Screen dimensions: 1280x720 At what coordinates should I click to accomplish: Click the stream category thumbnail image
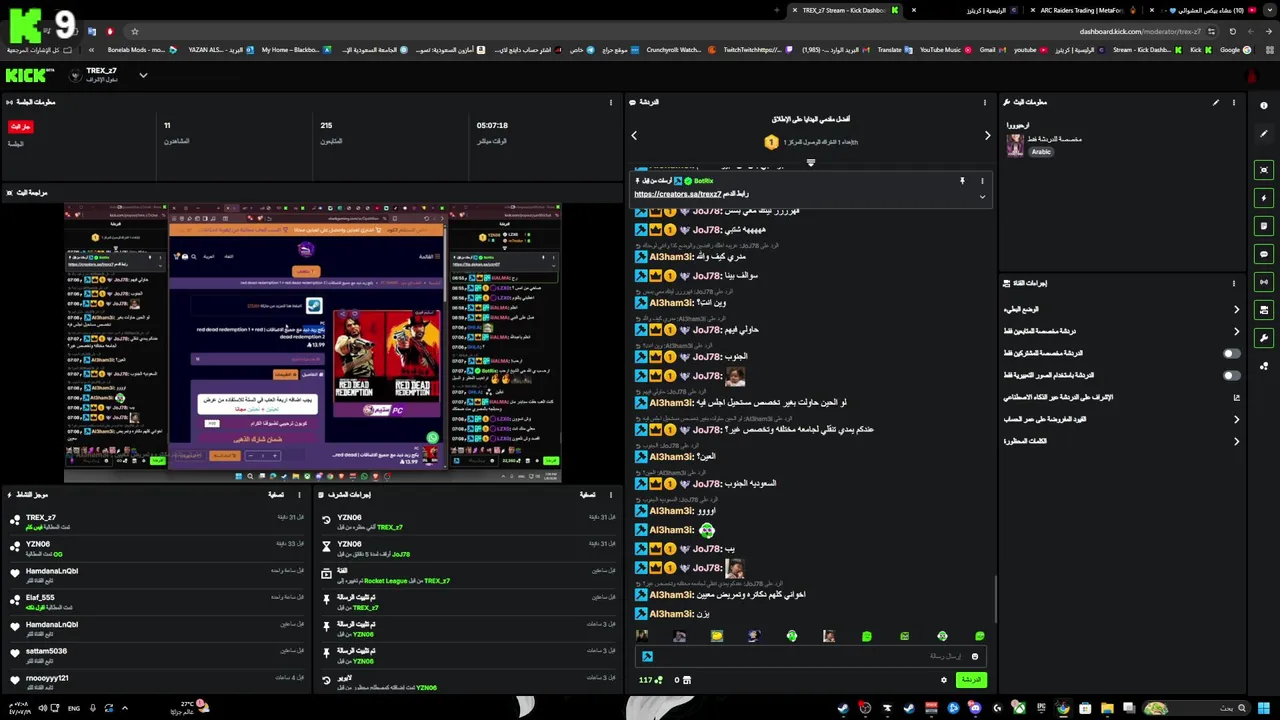(x=1015, y=145)
